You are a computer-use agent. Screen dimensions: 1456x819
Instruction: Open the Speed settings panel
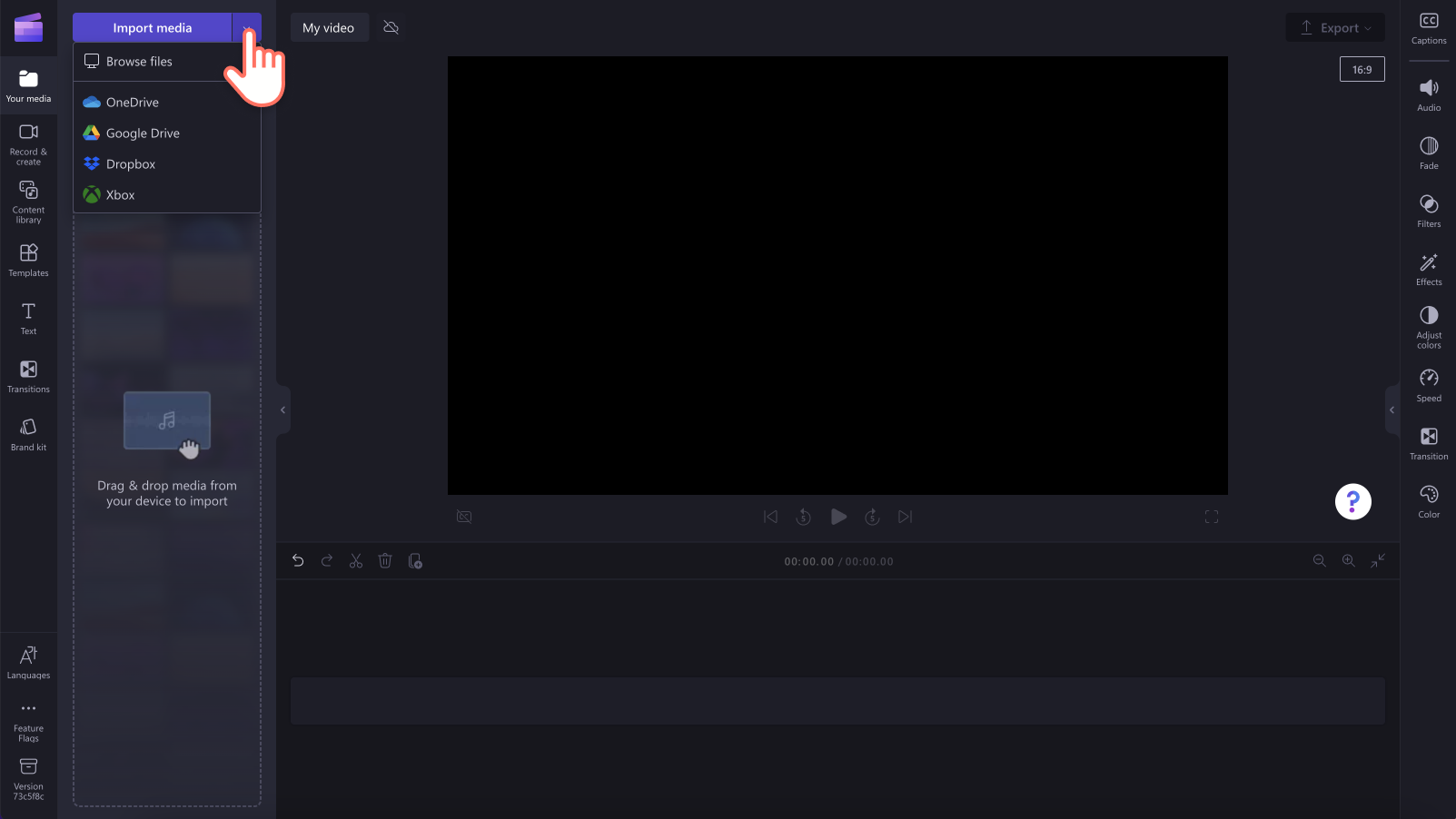1428,384
